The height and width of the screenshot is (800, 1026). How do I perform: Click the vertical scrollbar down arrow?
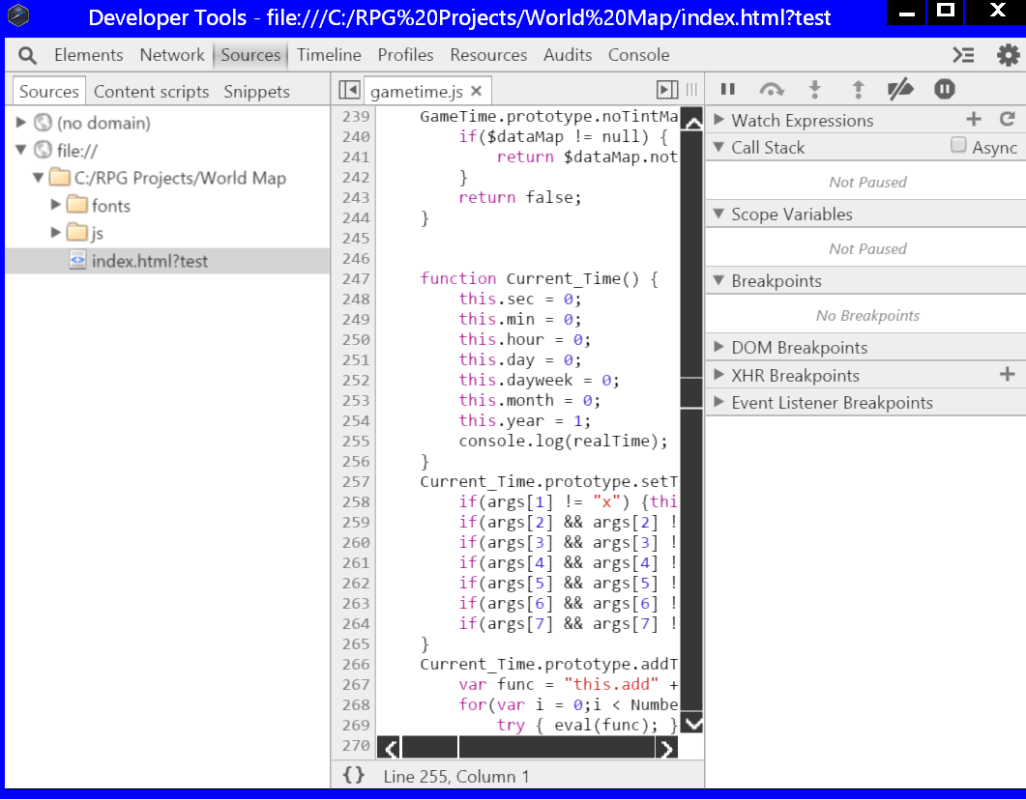(692, 722)
